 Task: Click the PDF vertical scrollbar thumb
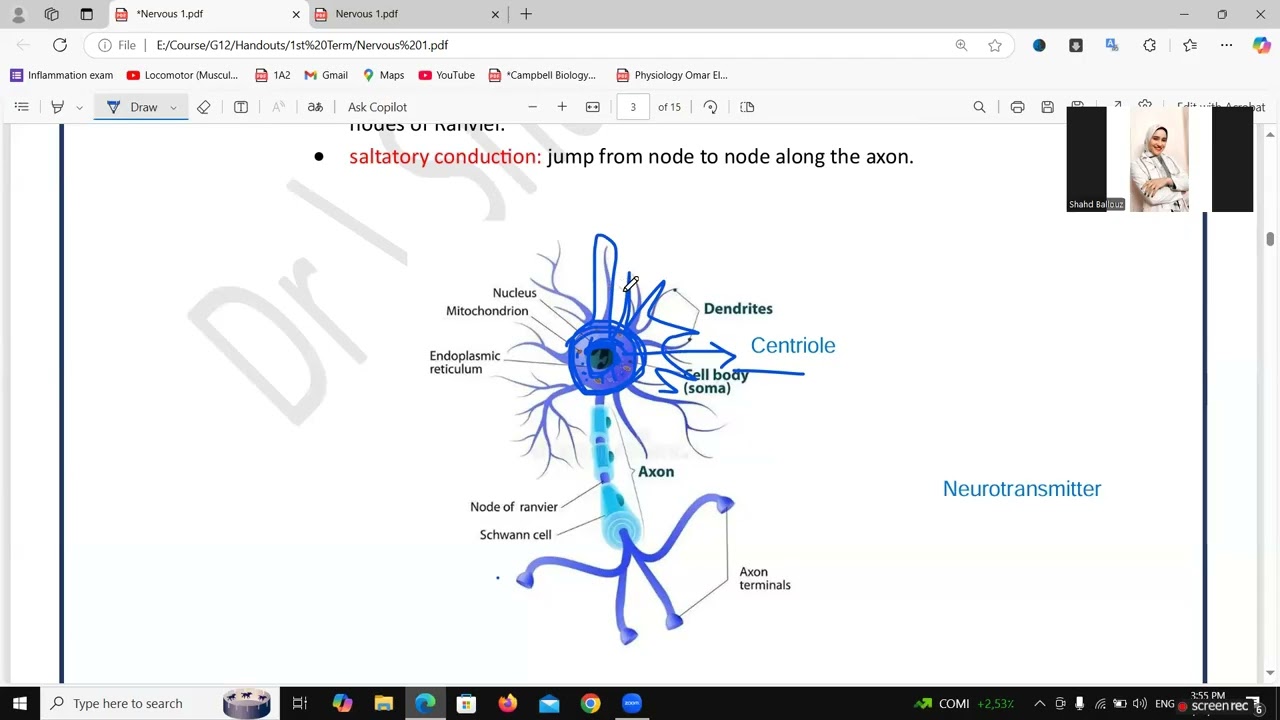click(1270, 238)
